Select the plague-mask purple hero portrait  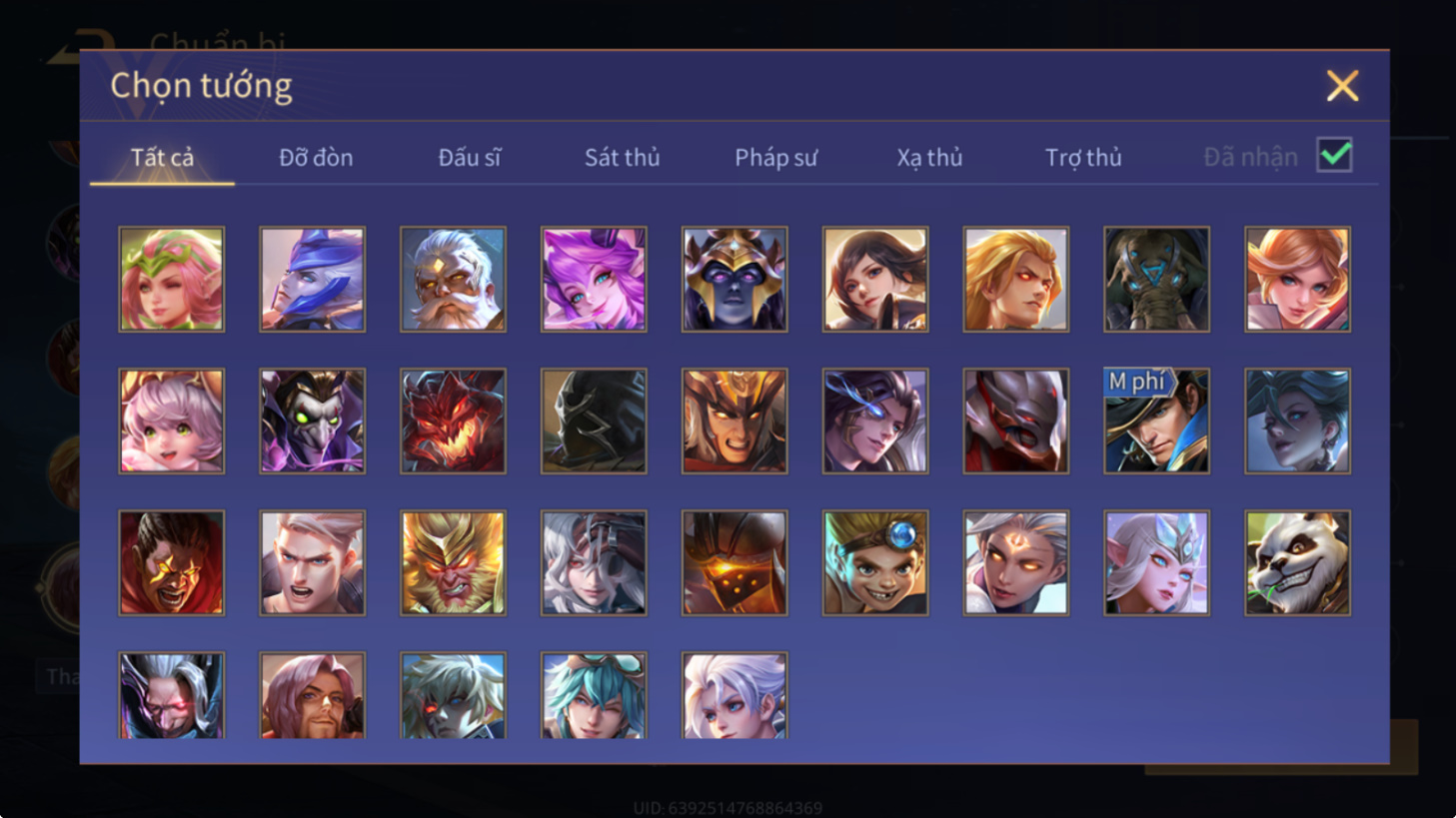[x=312, y=420]
